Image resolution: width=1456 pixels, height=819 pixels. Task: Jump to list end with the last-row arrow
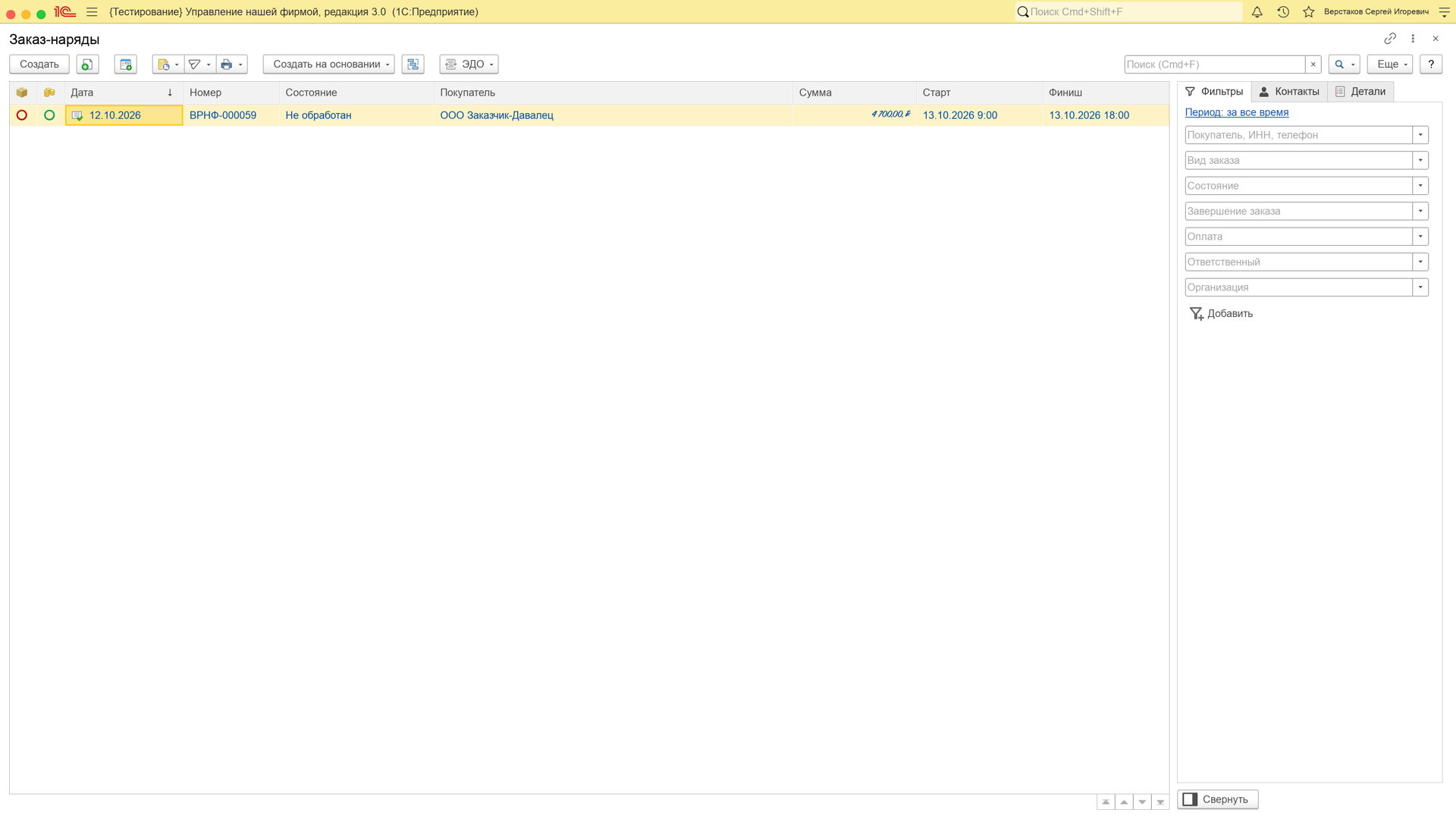[1160, 802]
